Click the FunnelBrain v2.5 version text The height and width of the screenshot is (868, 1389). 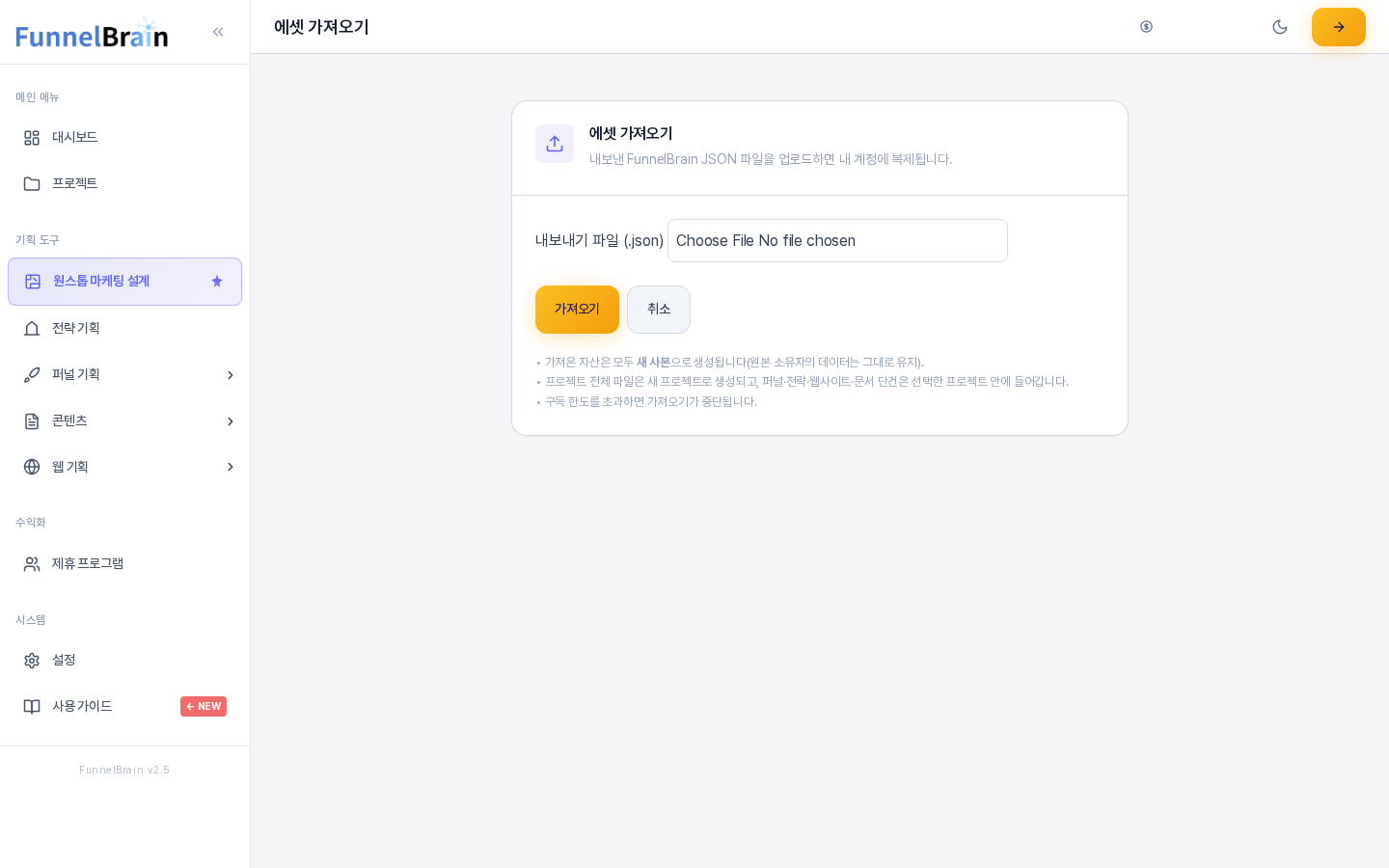(124, 770)
